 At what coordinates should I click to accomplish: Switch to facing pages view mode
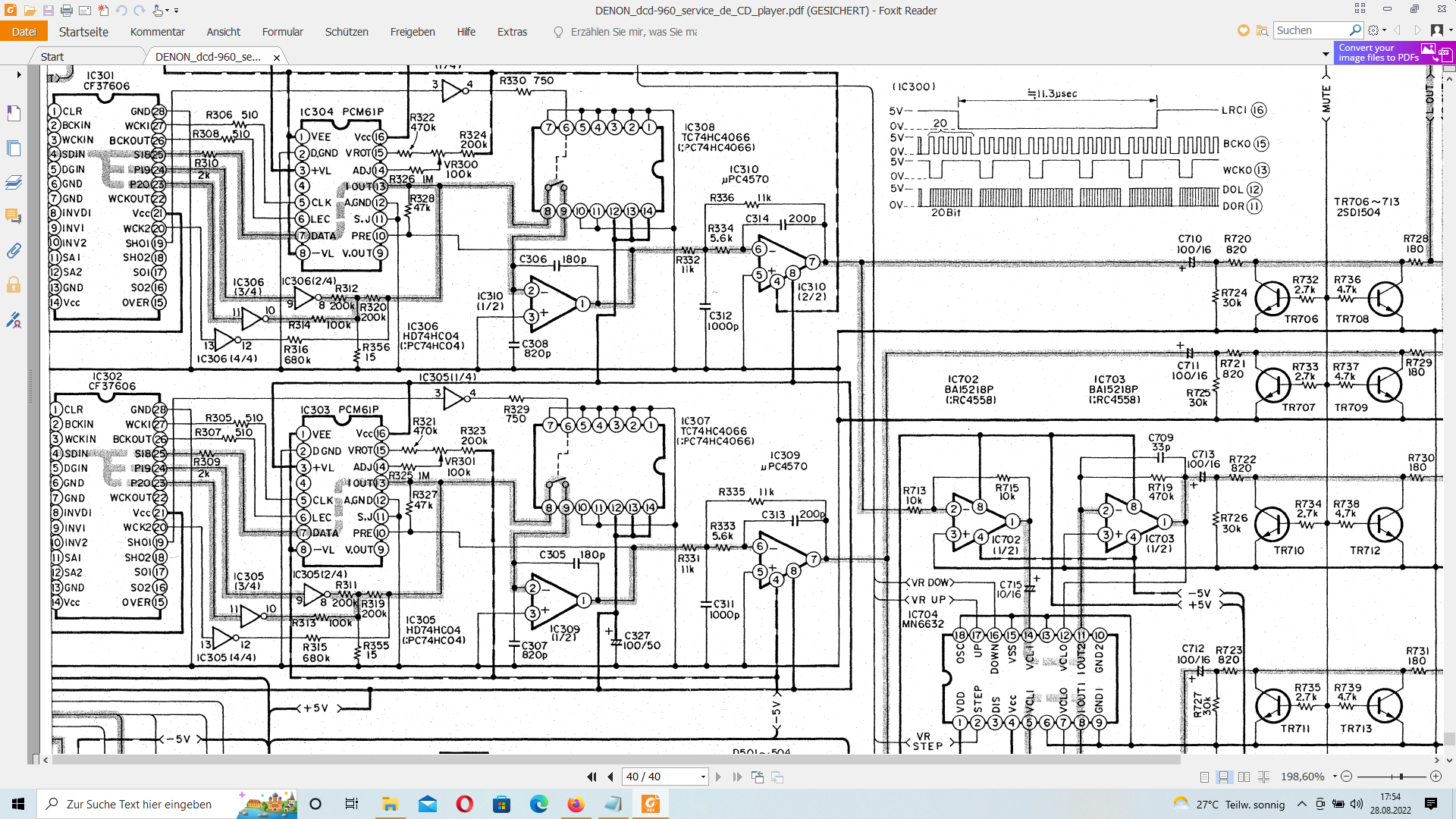pos(1244,777)
